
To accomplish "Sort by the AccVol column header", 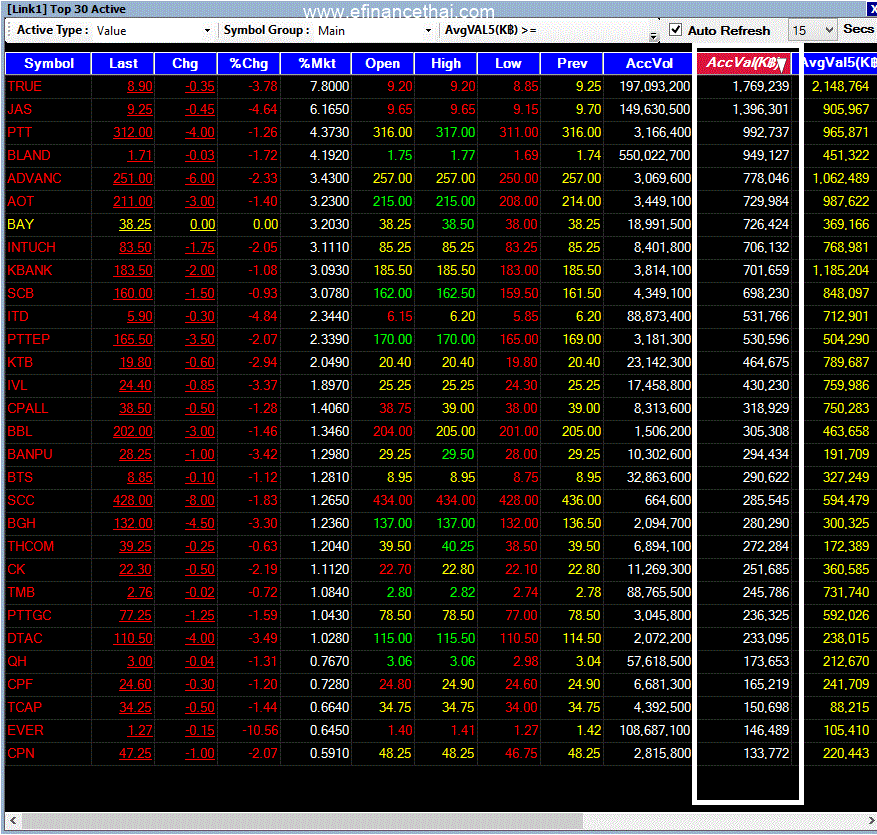I will (x=649, y=63).
